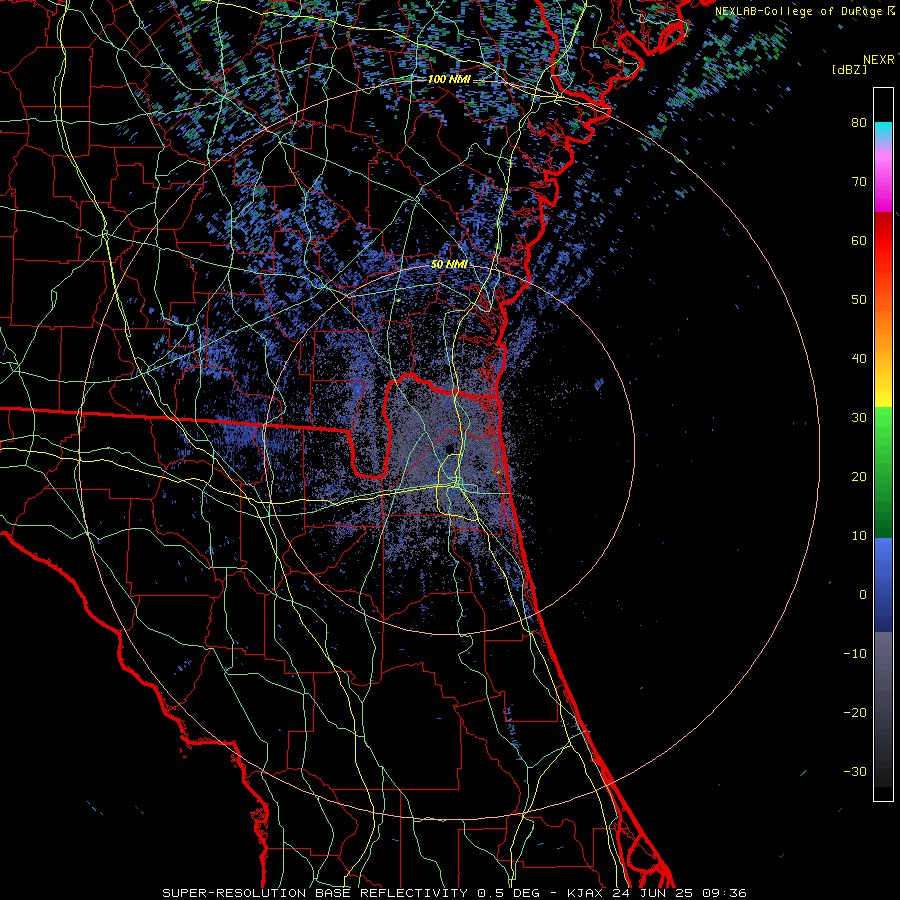Select the 30 dBZ scale value
Image resolution: width=900 pixels, height=900 pixels.
(x=859, y=418)
